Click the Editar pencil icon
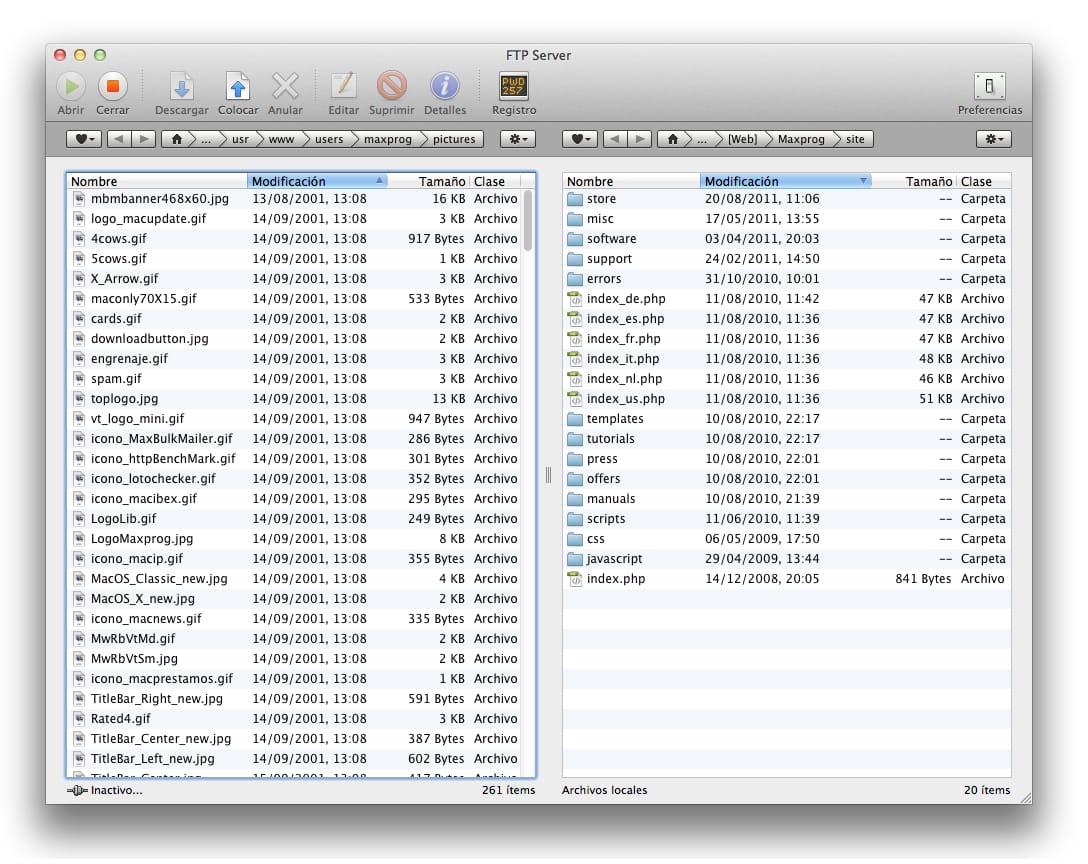Image resolution: width=1088 pixels, height=864 pixels. tap(343, 86)
